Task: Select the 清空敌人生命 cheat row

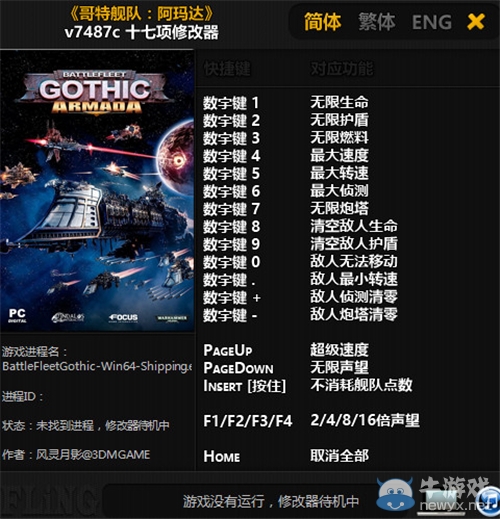Action: tap(354, 226)
